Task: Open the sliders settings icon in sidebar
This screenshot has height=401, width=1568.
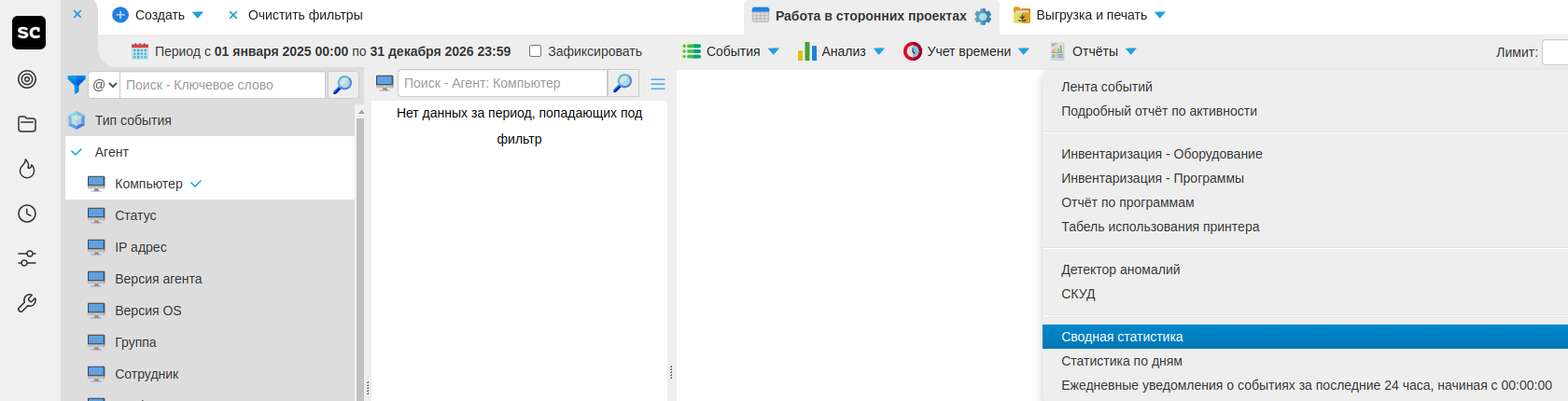Action: click(27, 258)
